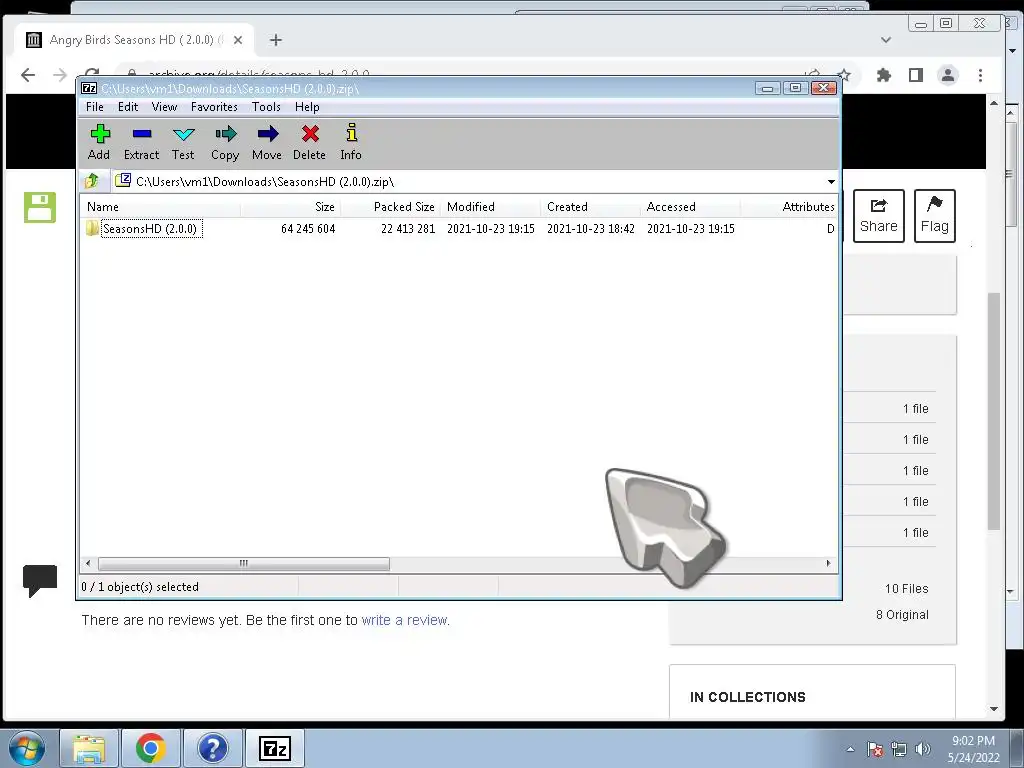Open Chrome's tab search chevron
This screenshot has width=1024, height=768.
pos(886,40)
